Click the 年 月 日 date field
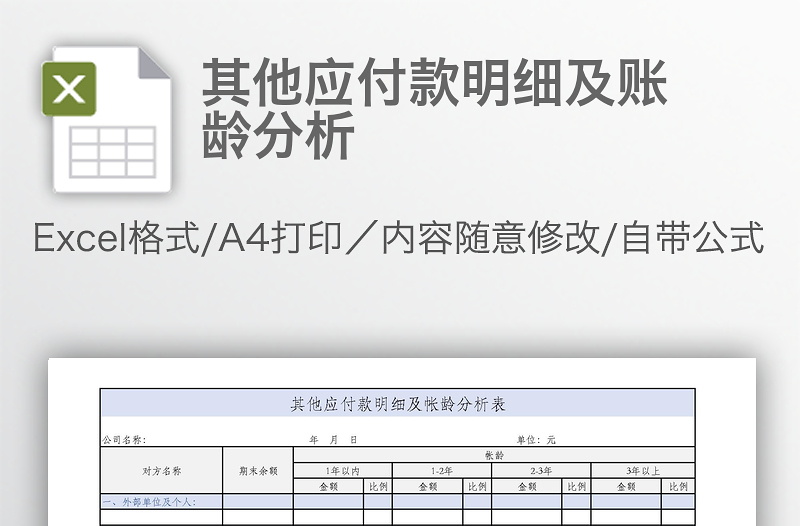 pyautogui.click(x=333, y=440)
